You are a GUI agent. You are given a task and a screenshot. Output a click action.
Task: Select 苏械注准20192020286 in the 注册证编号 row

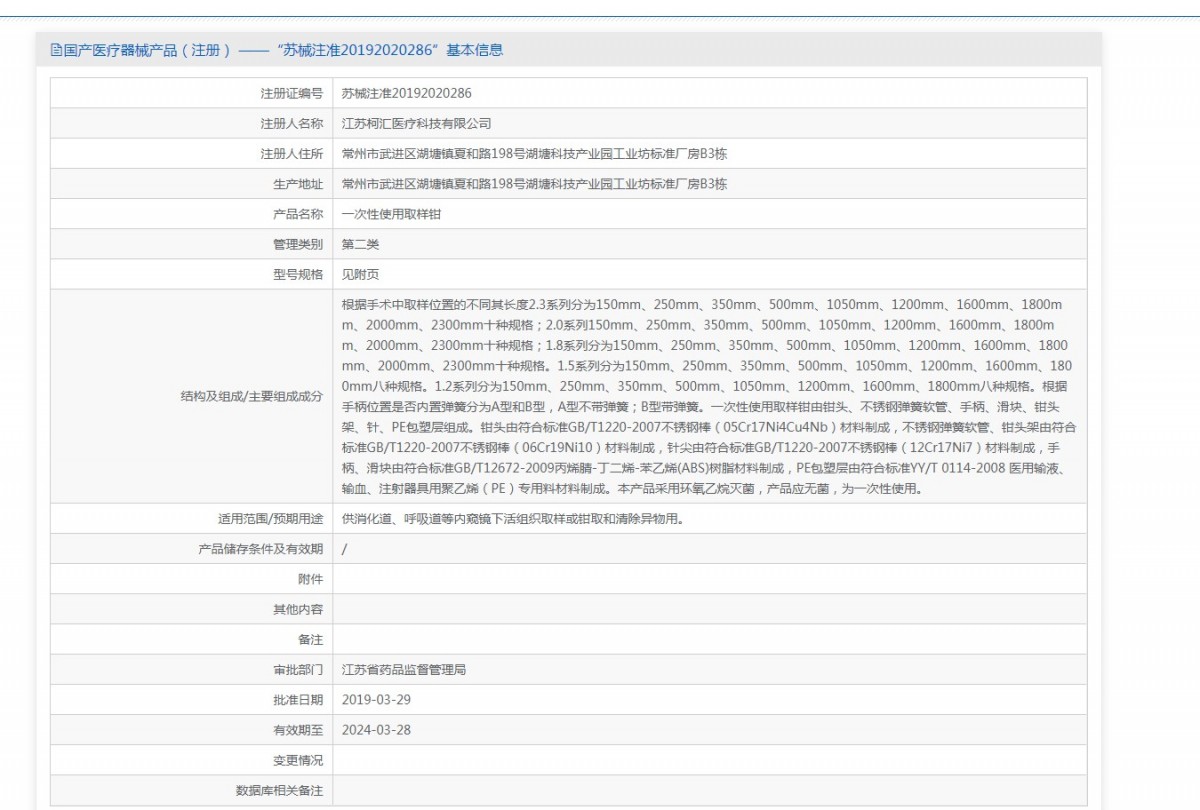pos(406,93)
